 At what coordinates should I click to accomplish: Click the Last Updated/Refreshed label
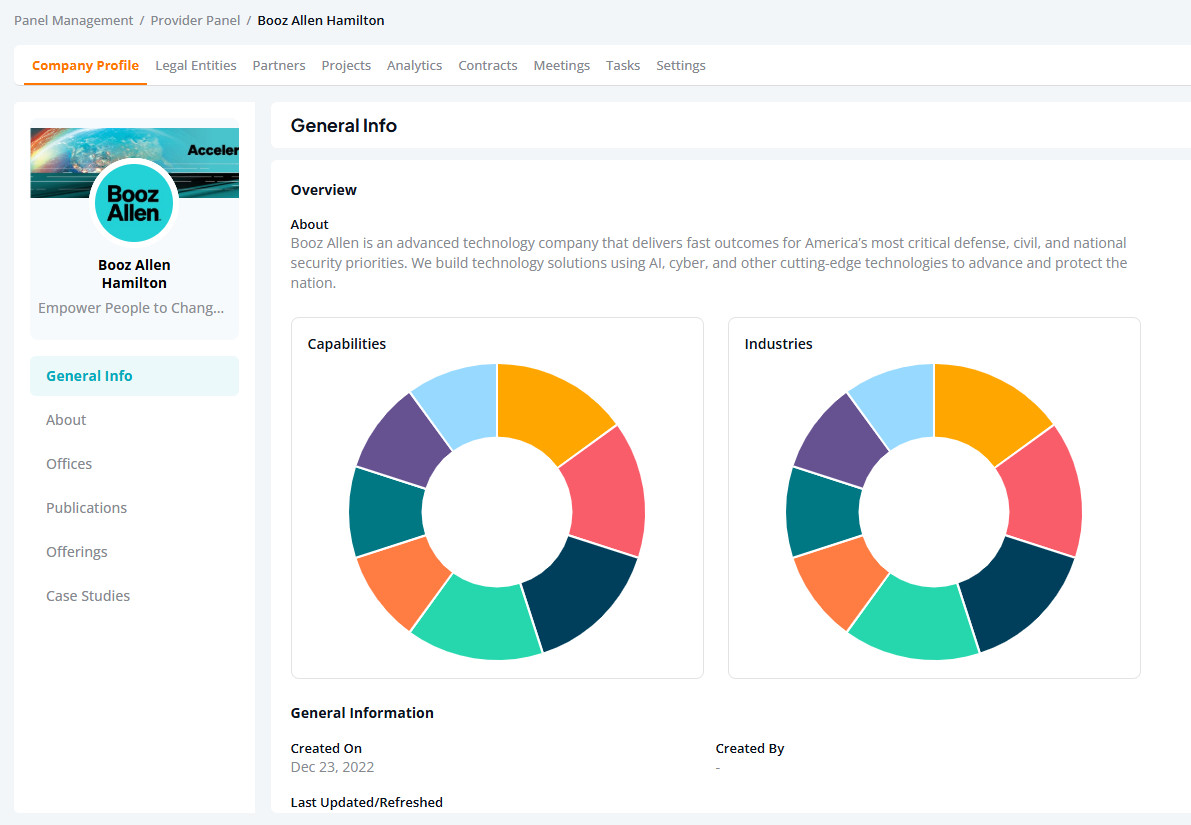click(366, 802)
